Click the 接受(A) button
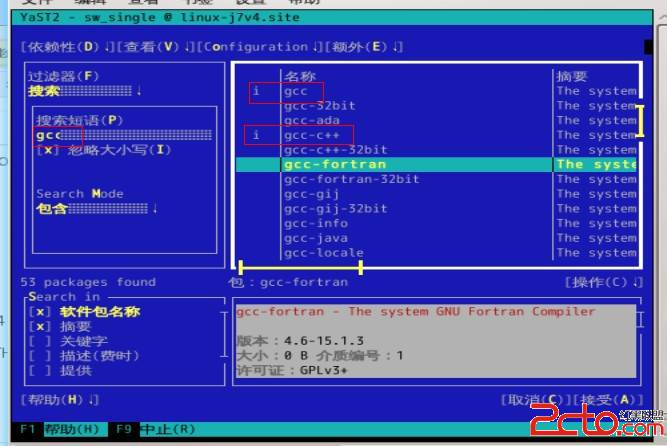Image resolution: width=667 pixels, height=446 pixels. [x=607, y=400]
